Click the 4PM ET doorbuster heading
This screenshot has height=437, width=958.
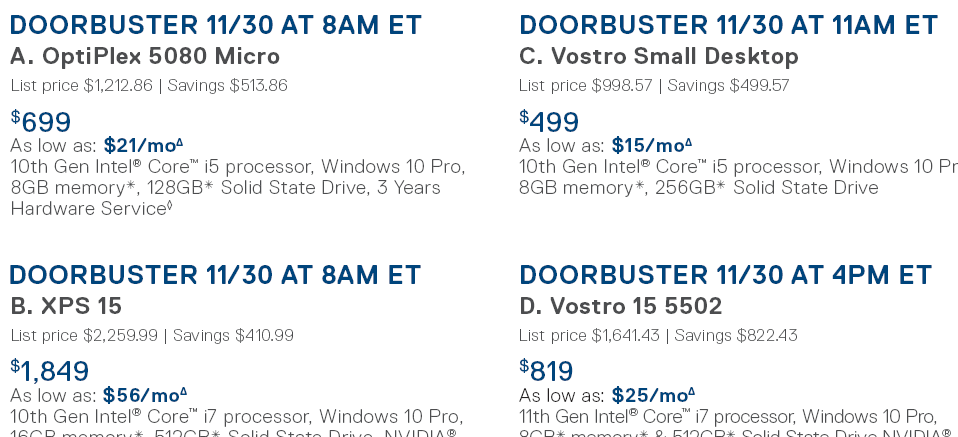(x=725, y=275)
